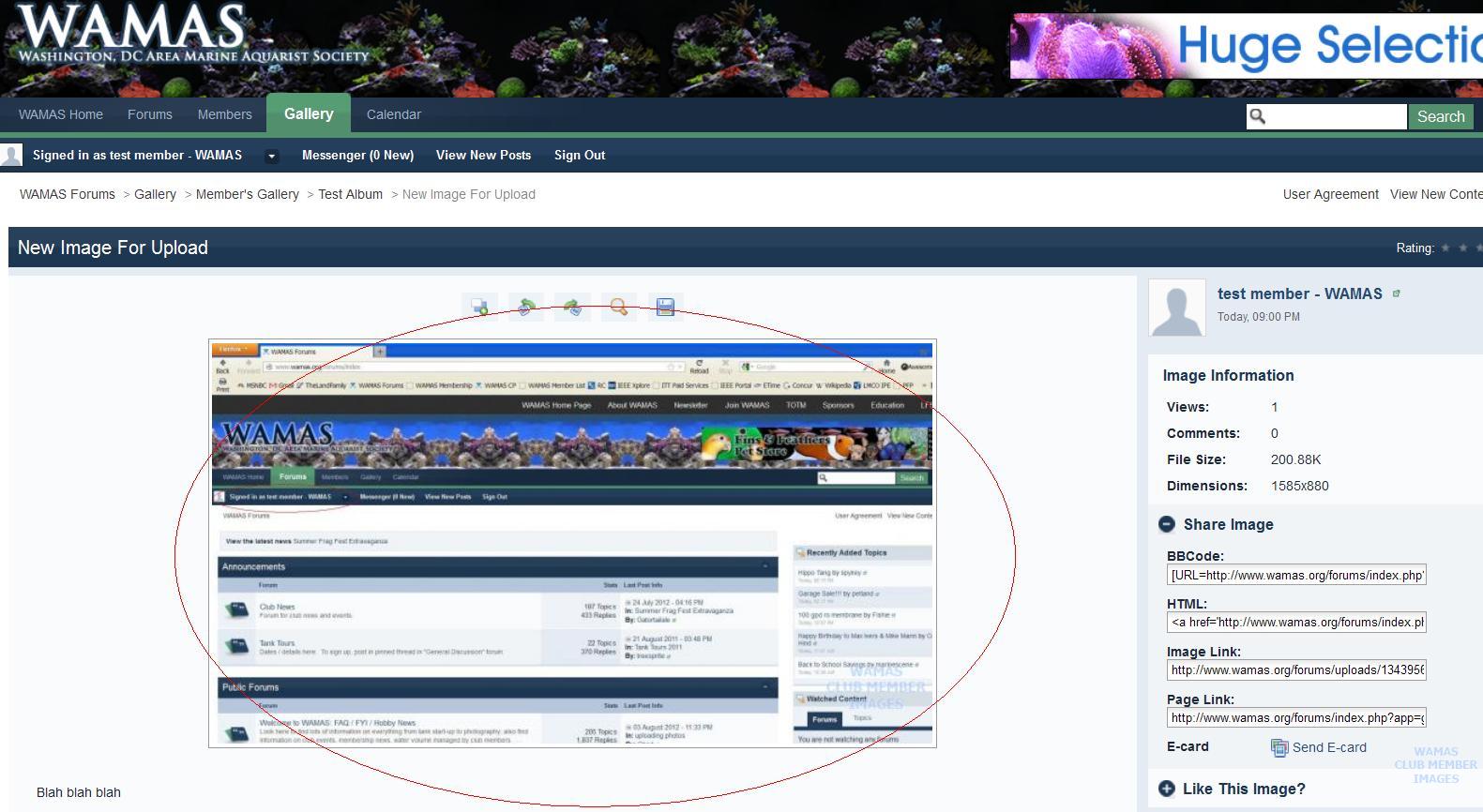Click the Blah blah blah caption

pyautogui.click(x=79, y=792)
